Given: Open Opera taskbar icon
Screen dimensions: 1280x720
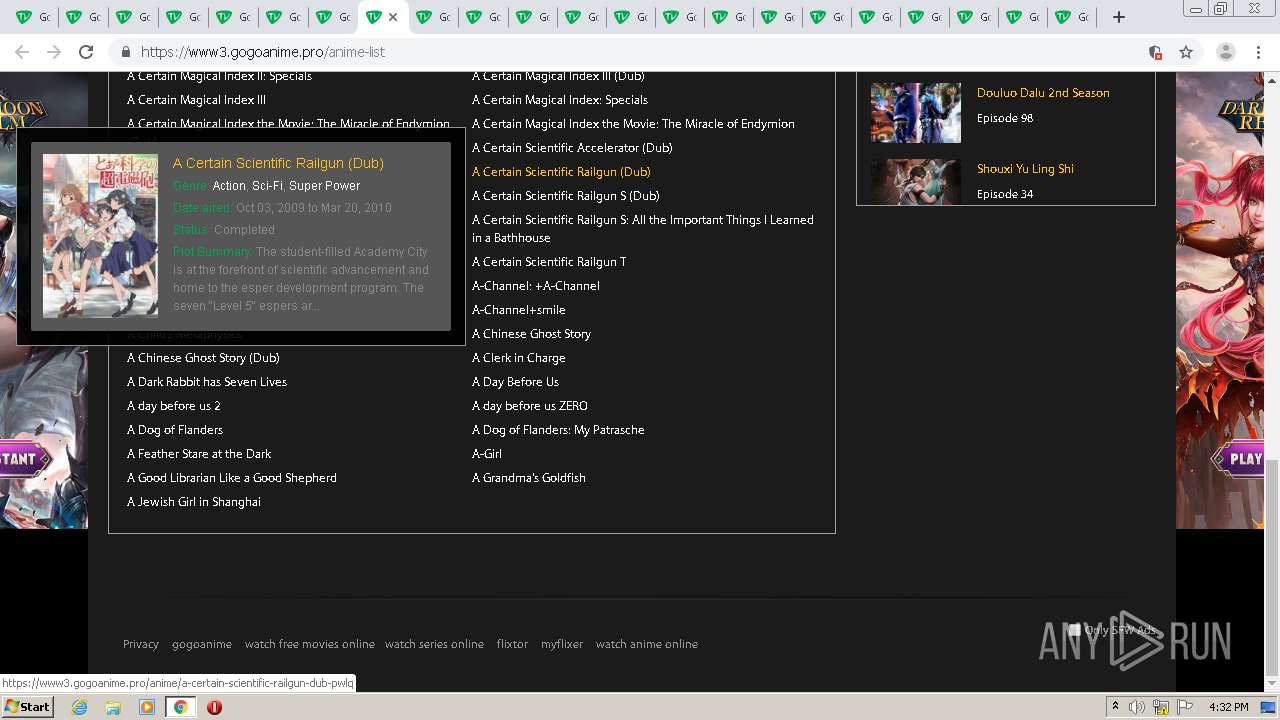Looking at the screenshot, I should [214, 707].
